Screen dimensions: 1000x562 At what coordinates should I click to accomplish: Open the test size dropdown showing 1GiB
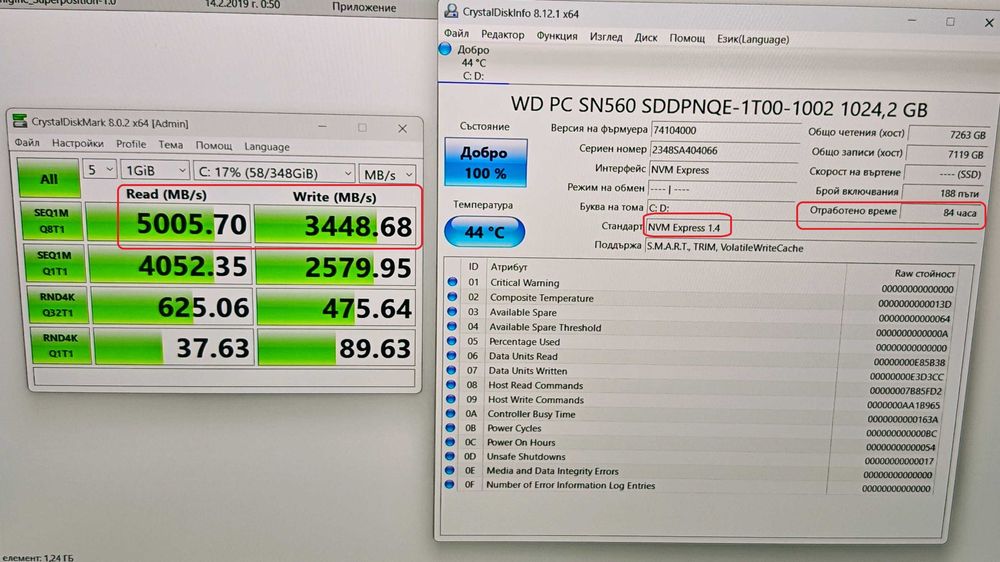pos(155,170)
